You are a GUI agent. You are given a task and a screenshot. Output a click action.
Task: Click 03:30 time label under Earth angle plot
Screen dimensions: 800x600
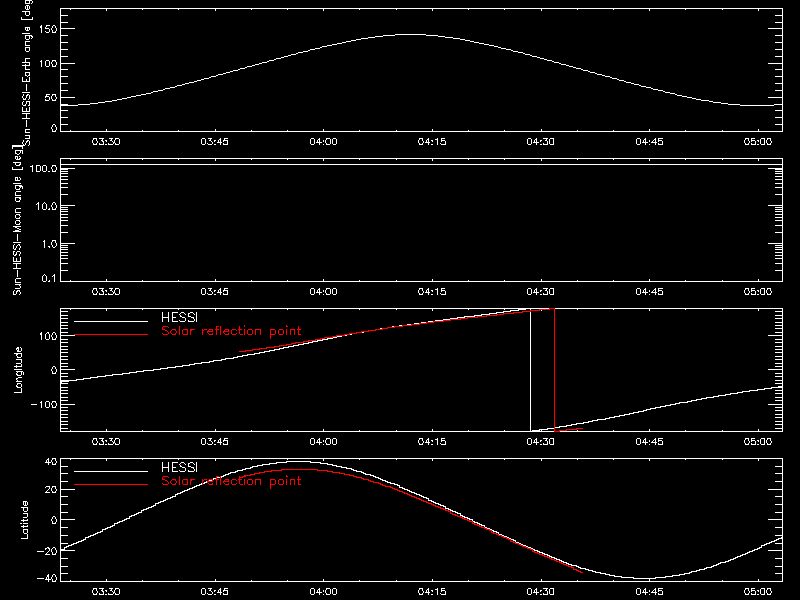point(106,141)
